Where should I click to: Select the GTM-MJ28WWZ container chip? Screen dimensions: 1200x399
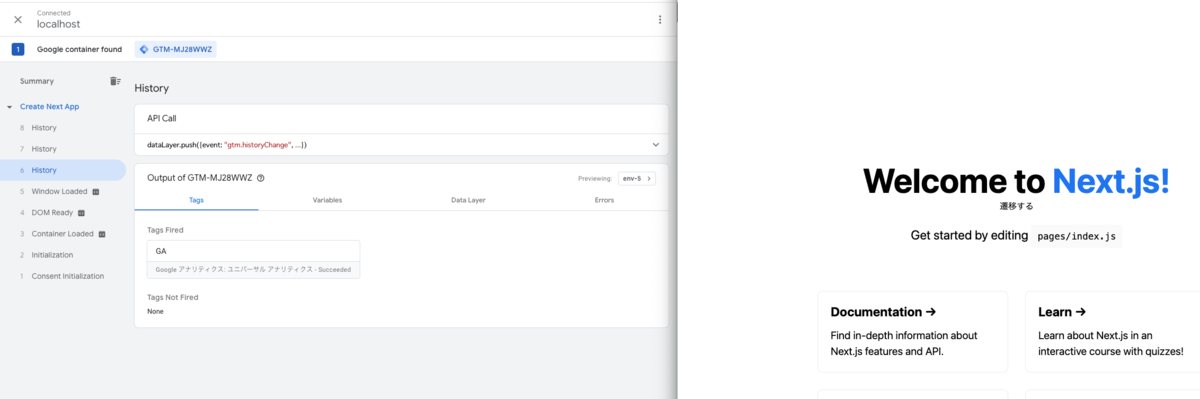175,49
